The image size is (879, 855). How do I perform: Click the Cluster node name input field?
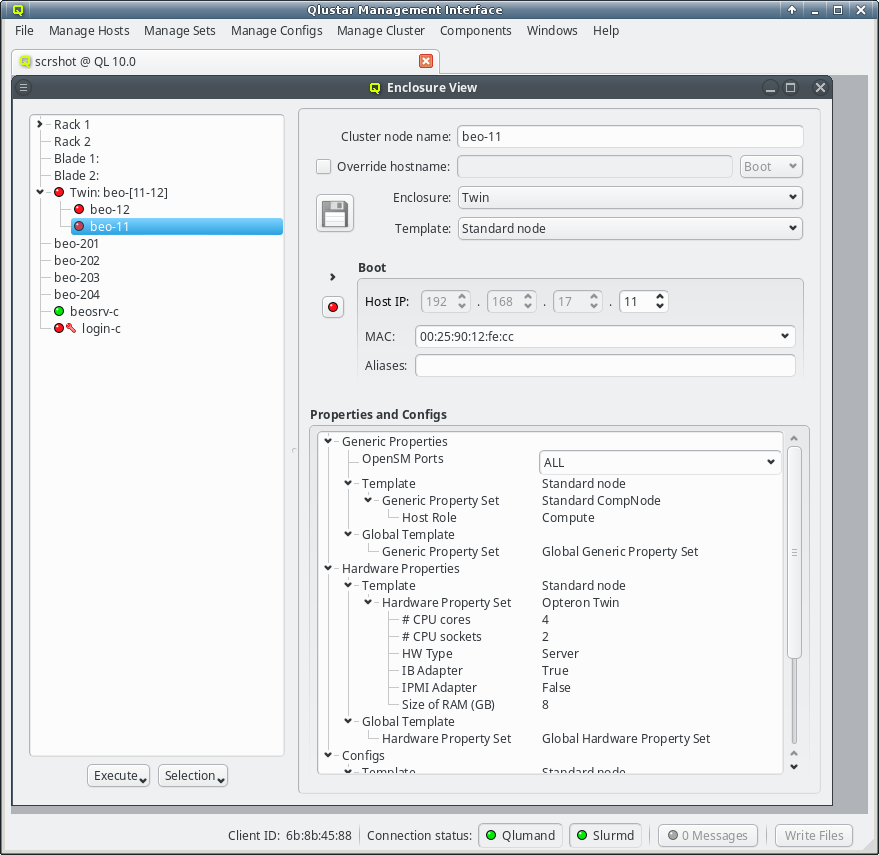[x=630, y=137]
